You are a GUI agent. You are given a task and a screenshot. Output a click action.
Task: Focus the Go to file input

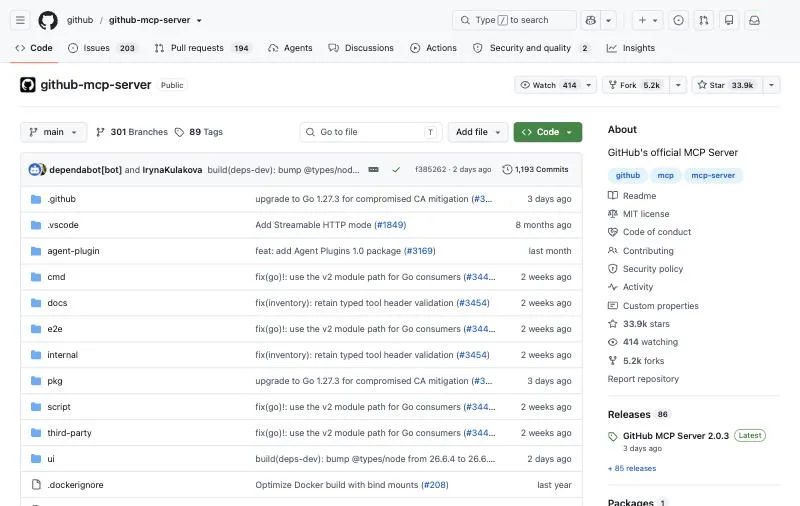pos(371,132)
